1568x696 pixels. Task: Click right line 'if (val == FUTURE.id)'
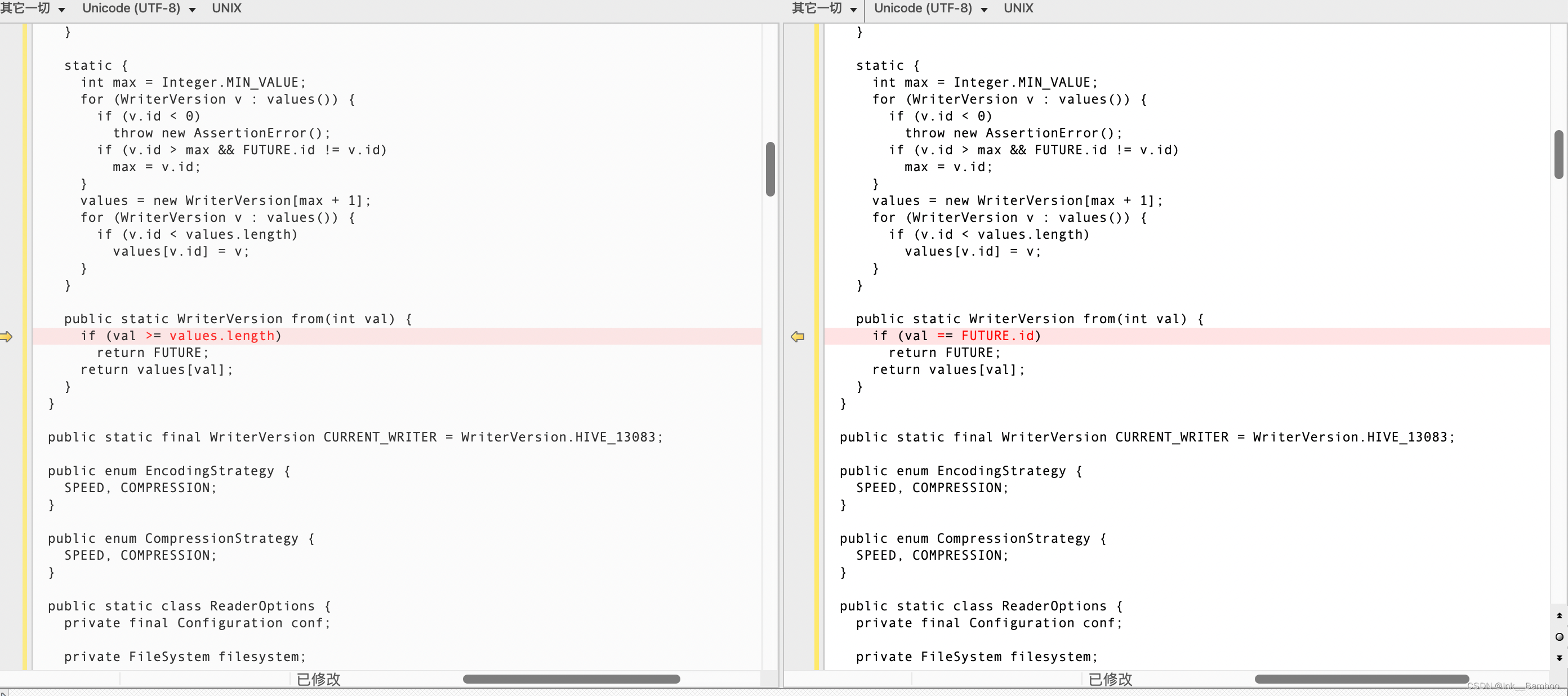click(x=956, y=336)
